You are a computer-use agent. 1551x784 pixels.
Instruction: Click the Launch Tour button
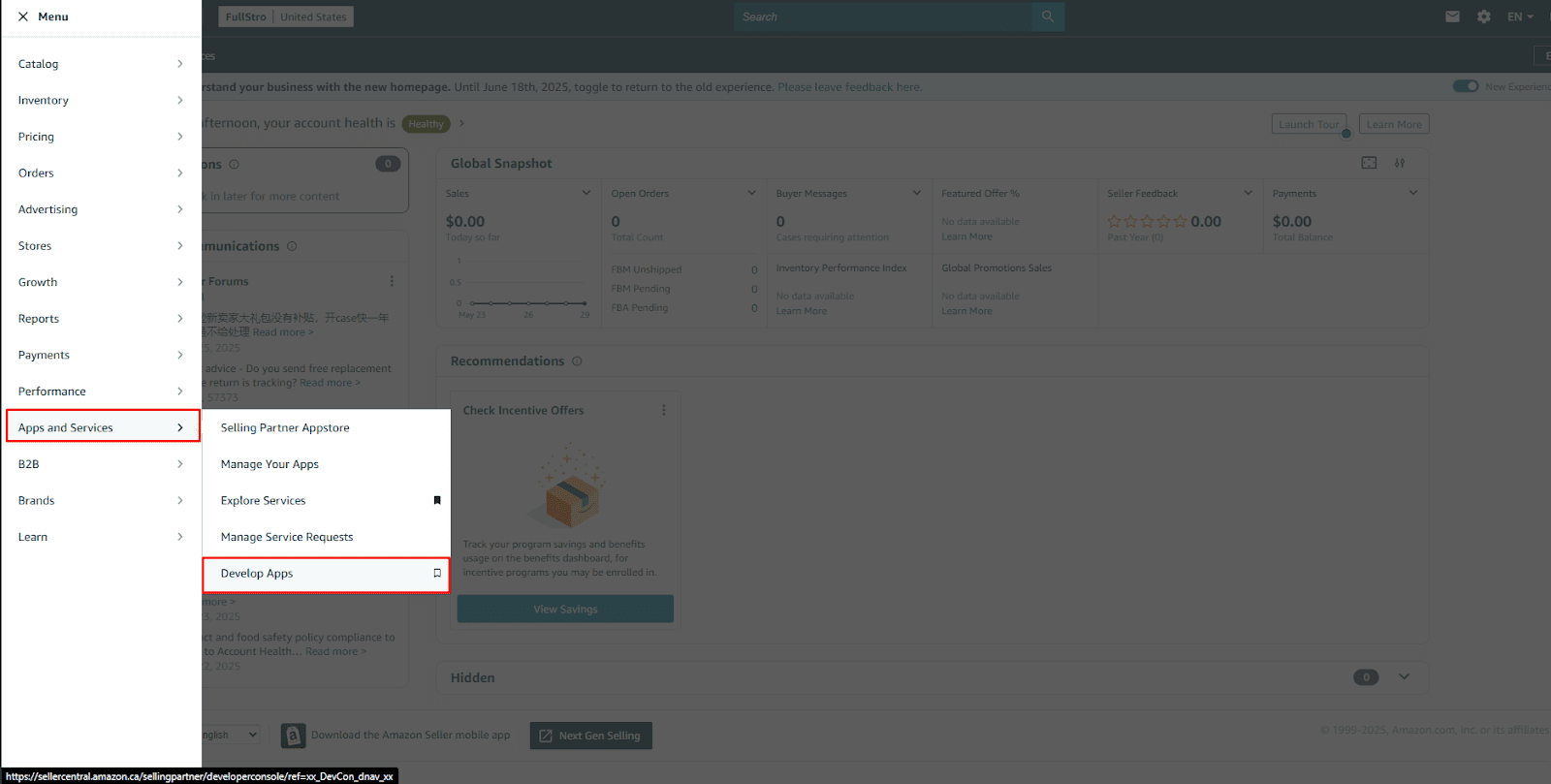(1309, 124)
